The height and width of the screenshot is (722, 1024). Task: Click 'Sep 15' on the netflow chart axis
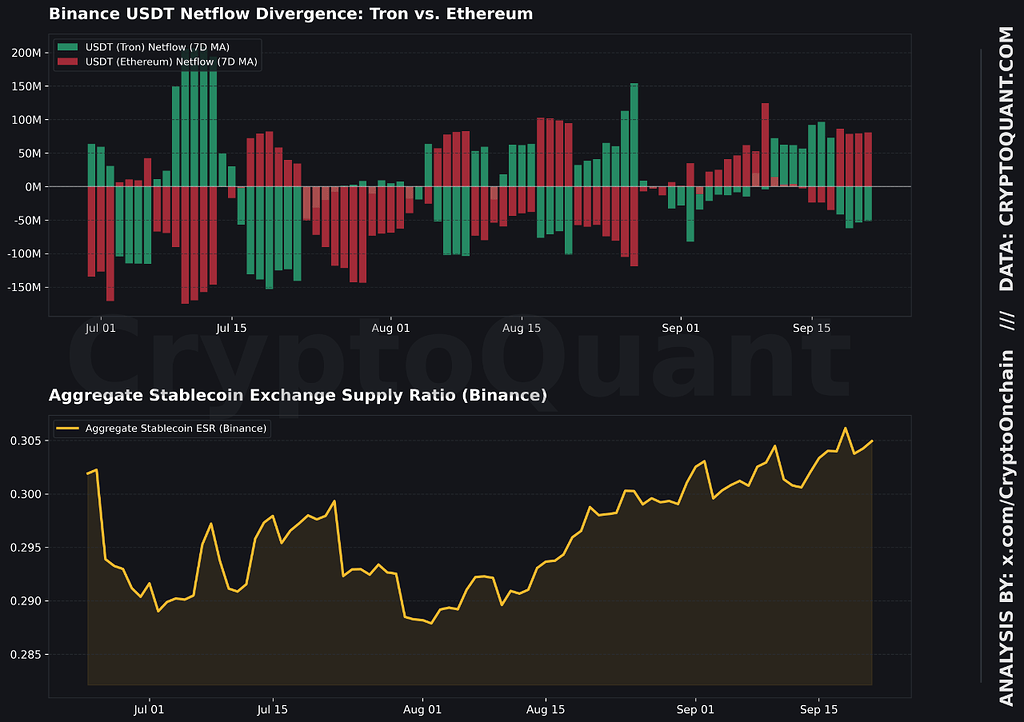[x=811, y=328]
